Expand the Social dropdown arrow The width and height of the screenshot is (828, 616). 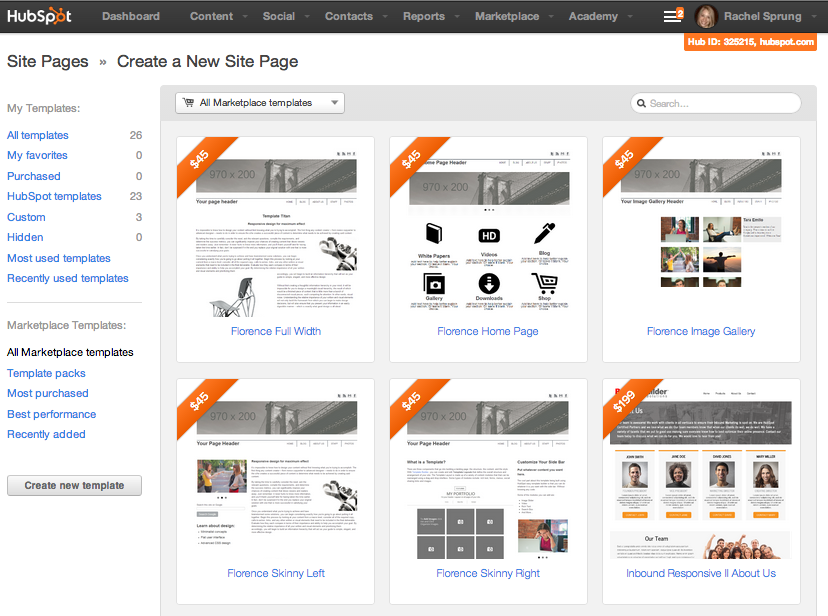(x=307, y=17)
